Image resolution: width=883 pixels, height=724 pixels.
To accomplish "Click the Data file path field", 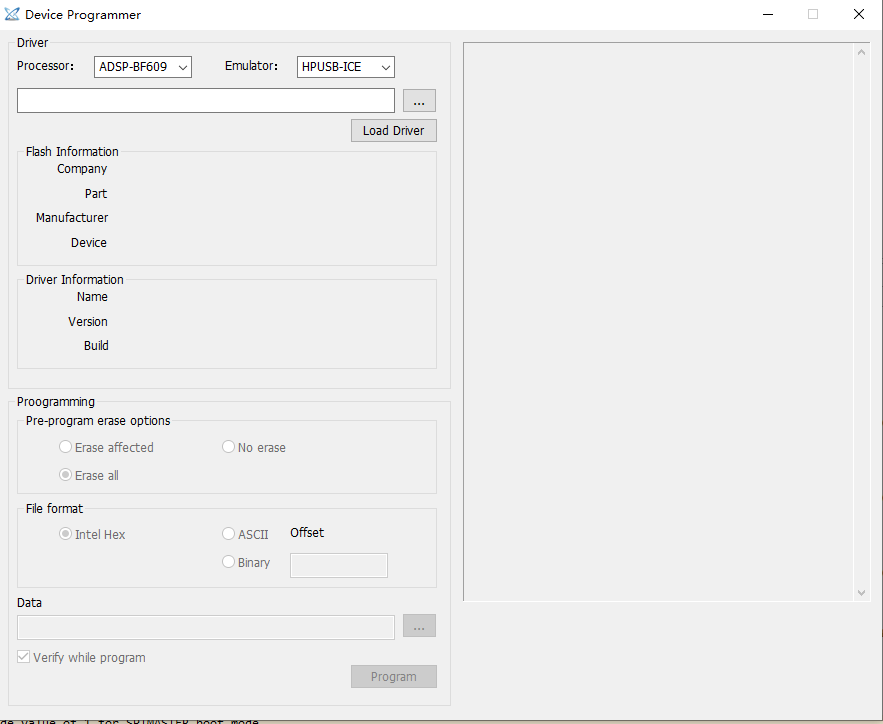I will [x=205, y=627].
